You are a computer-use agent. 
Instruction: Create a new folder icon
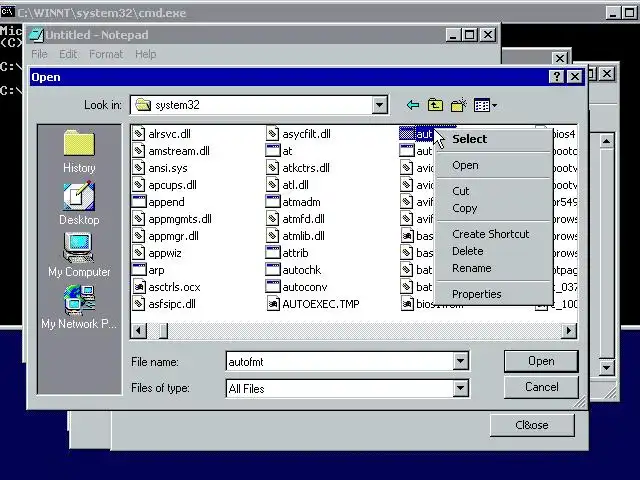click(459, 105)
